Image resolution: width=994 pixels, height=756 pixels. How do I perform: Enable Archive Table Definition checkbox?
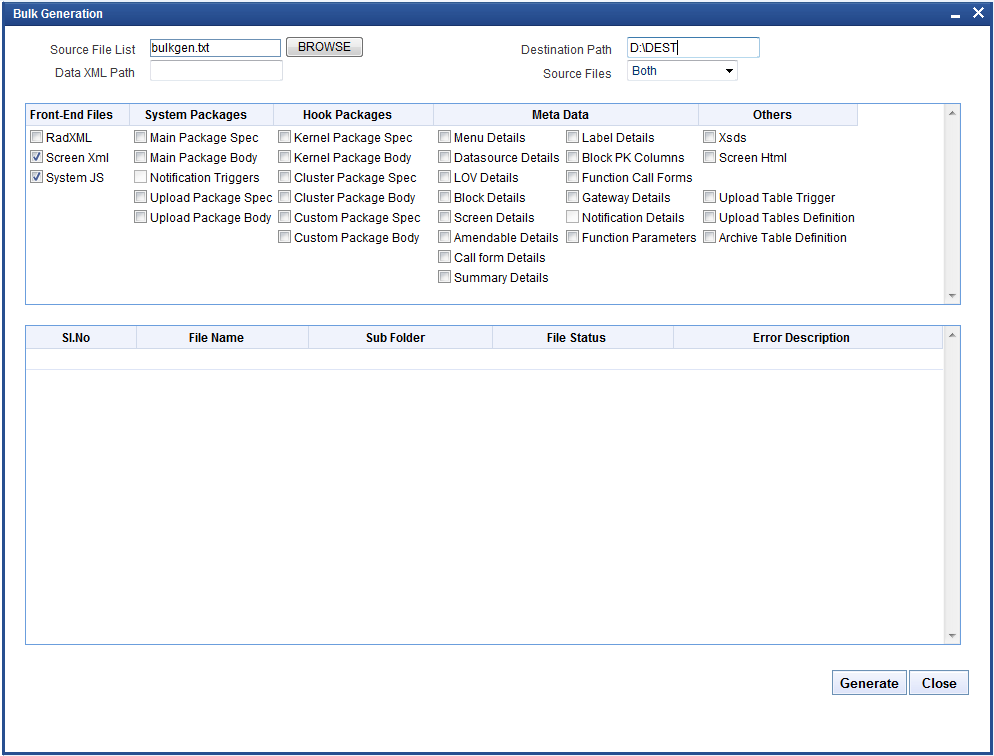tap(709, 237)
